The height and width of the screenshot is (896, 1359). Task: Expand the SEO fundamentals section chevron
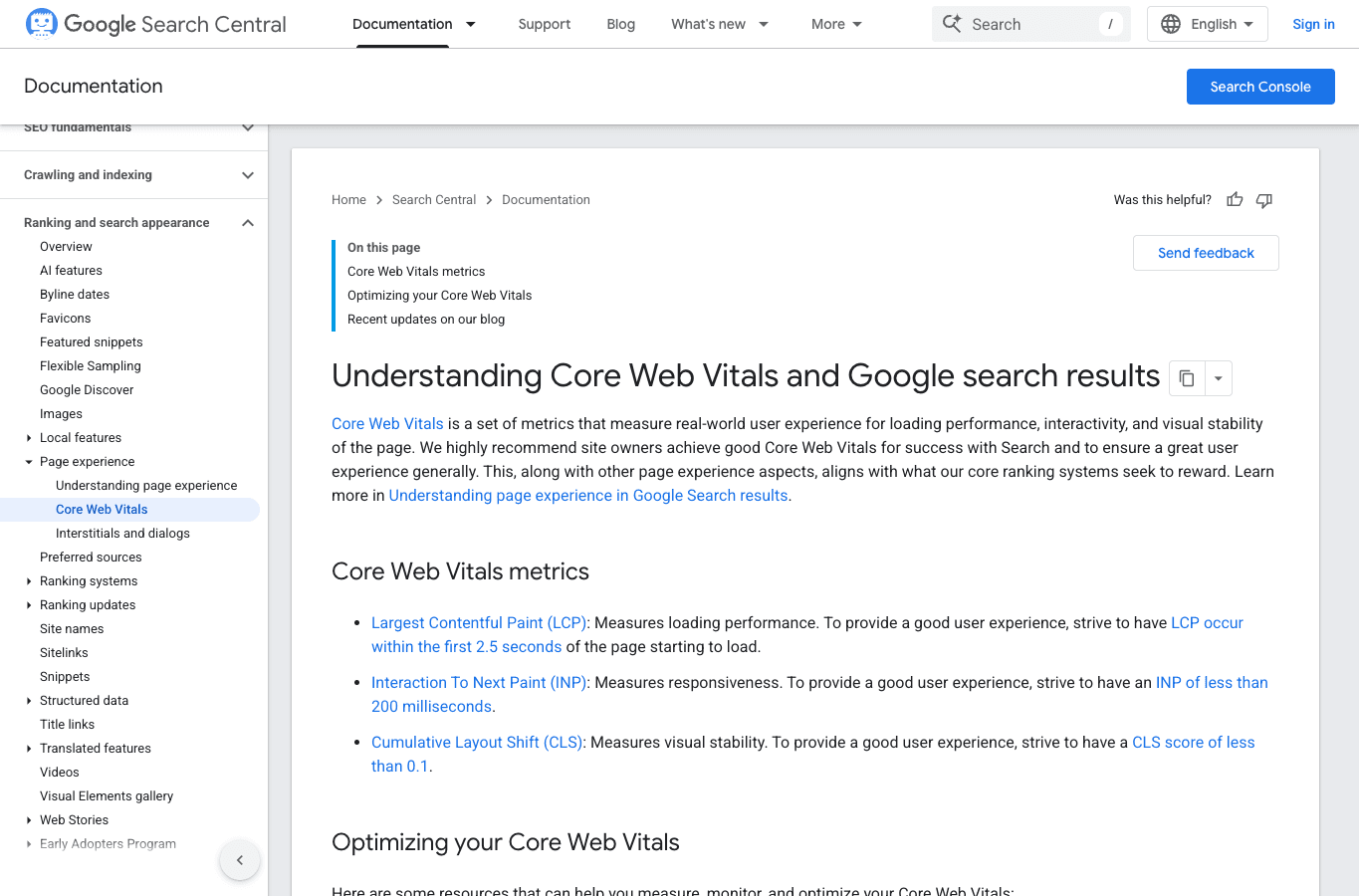point(248,127)
